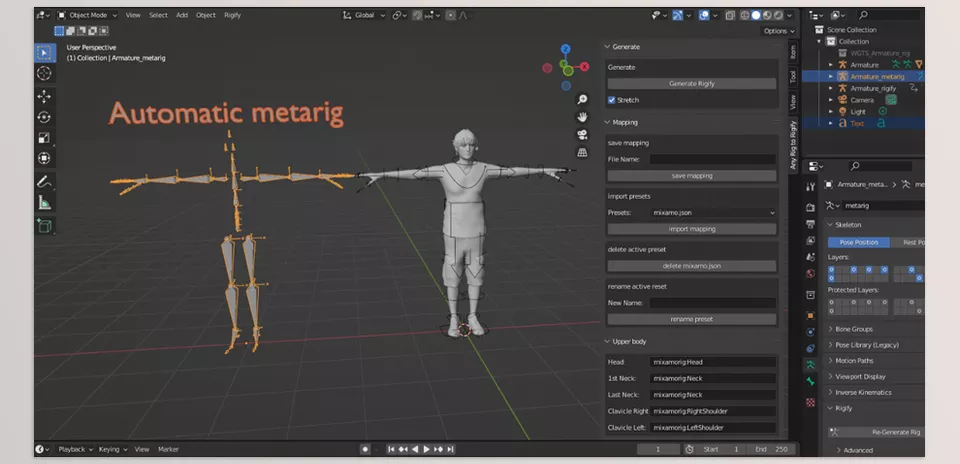Open the Select menu

[158, 15]
